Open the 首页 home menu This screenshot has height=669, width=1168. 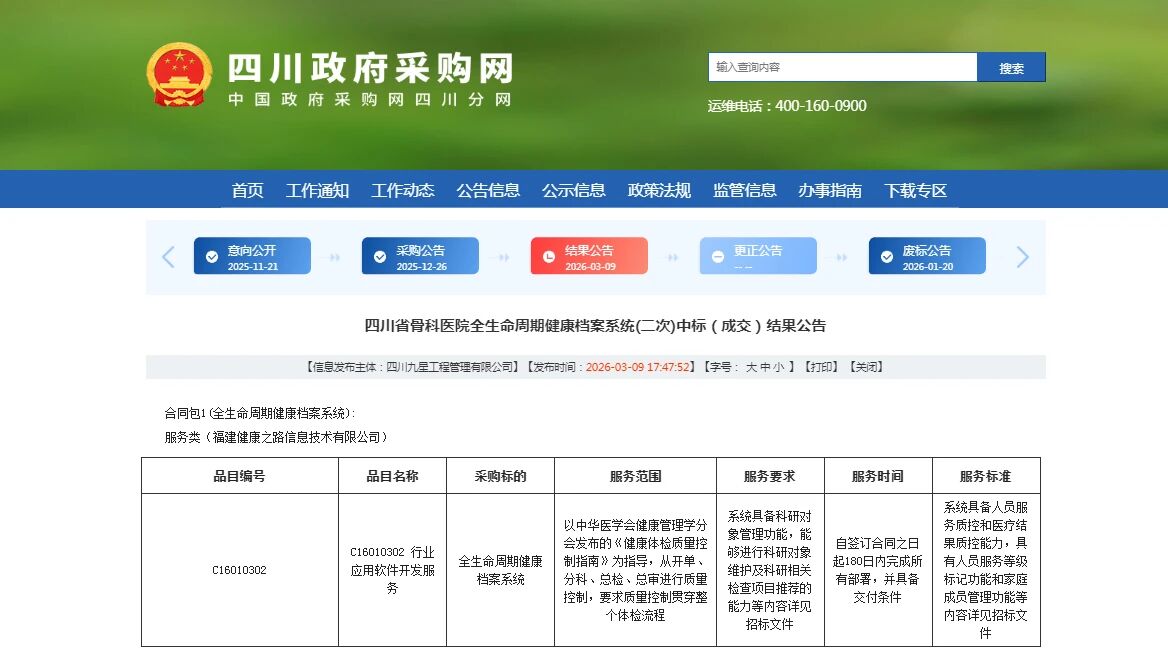pos(247,190)
